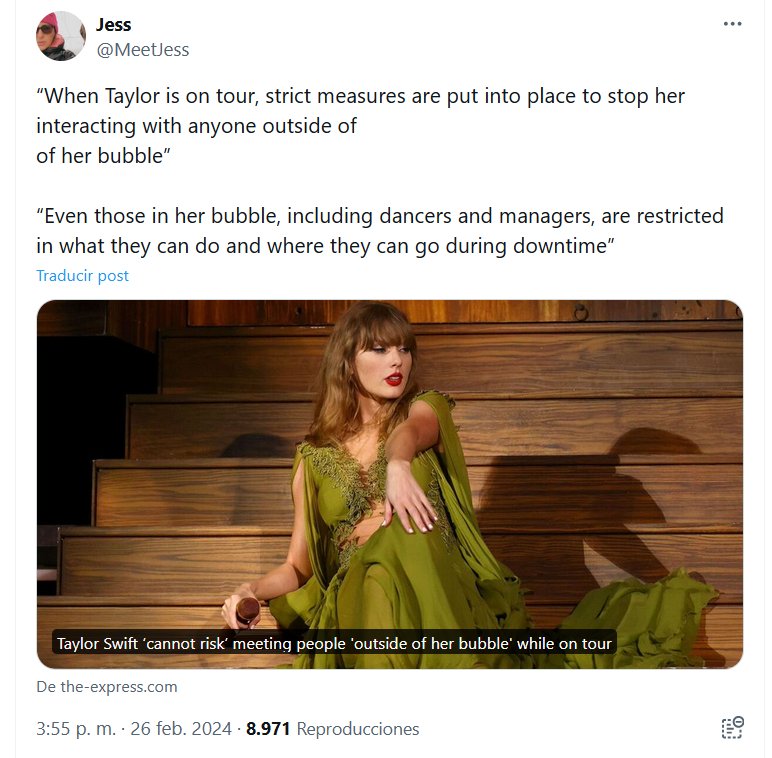Click the Traducir post link
This screenshot has height=758, width=772.
[82, 275]
